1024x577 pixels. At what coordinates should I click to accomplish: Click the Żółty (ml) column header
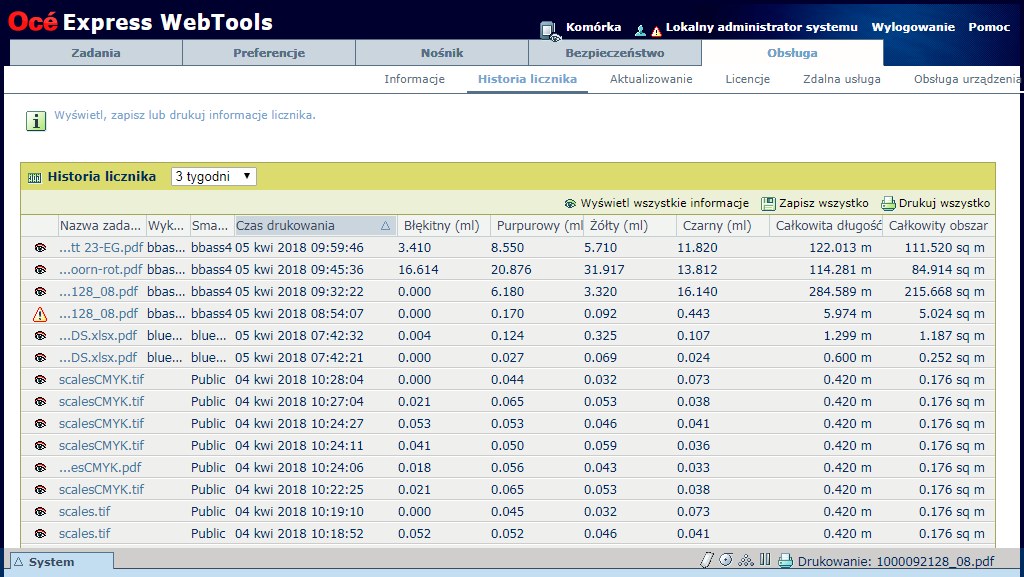(630, 226)
